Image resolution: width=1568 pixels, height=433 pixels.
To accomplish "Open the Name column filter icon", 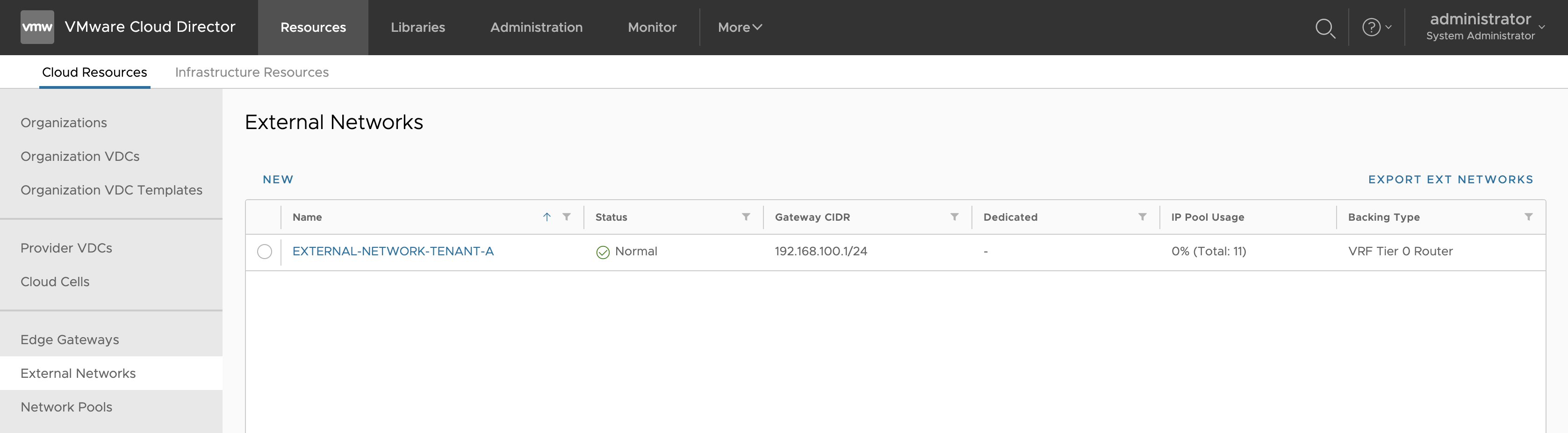I will [x=567, y=217].
